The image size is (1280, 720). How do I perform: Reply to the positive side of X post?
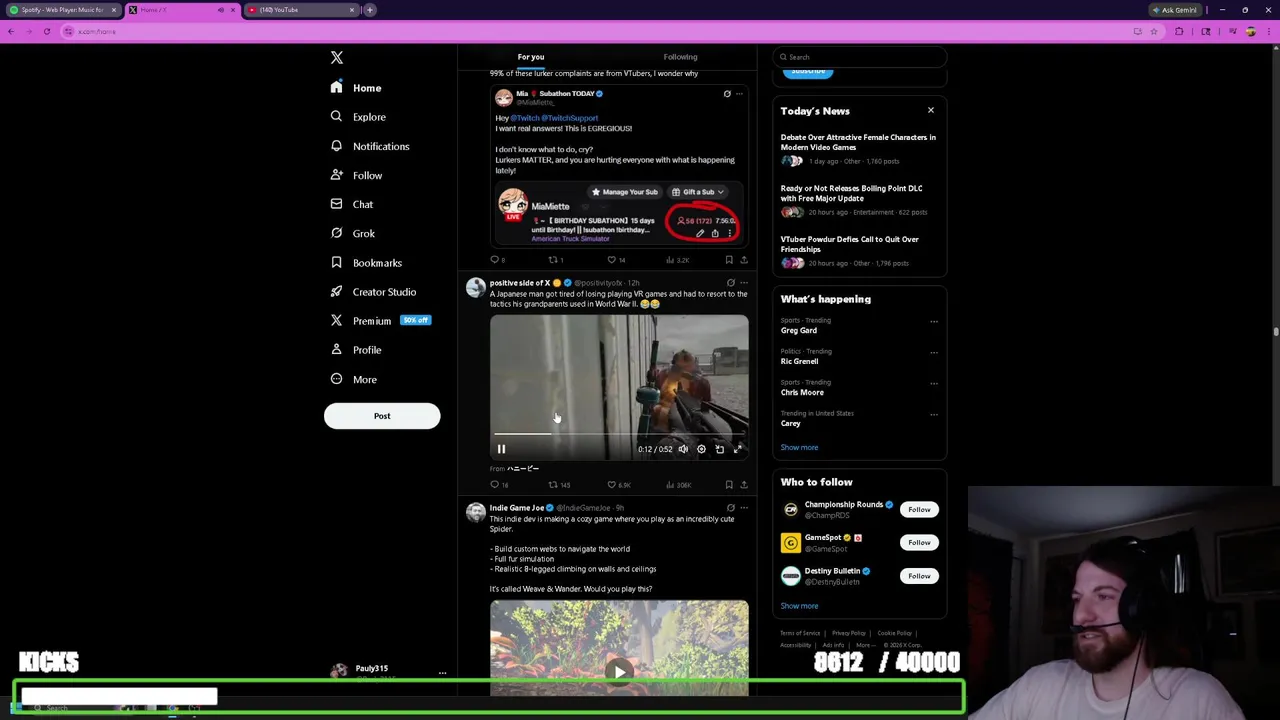(x=498, y=485)
